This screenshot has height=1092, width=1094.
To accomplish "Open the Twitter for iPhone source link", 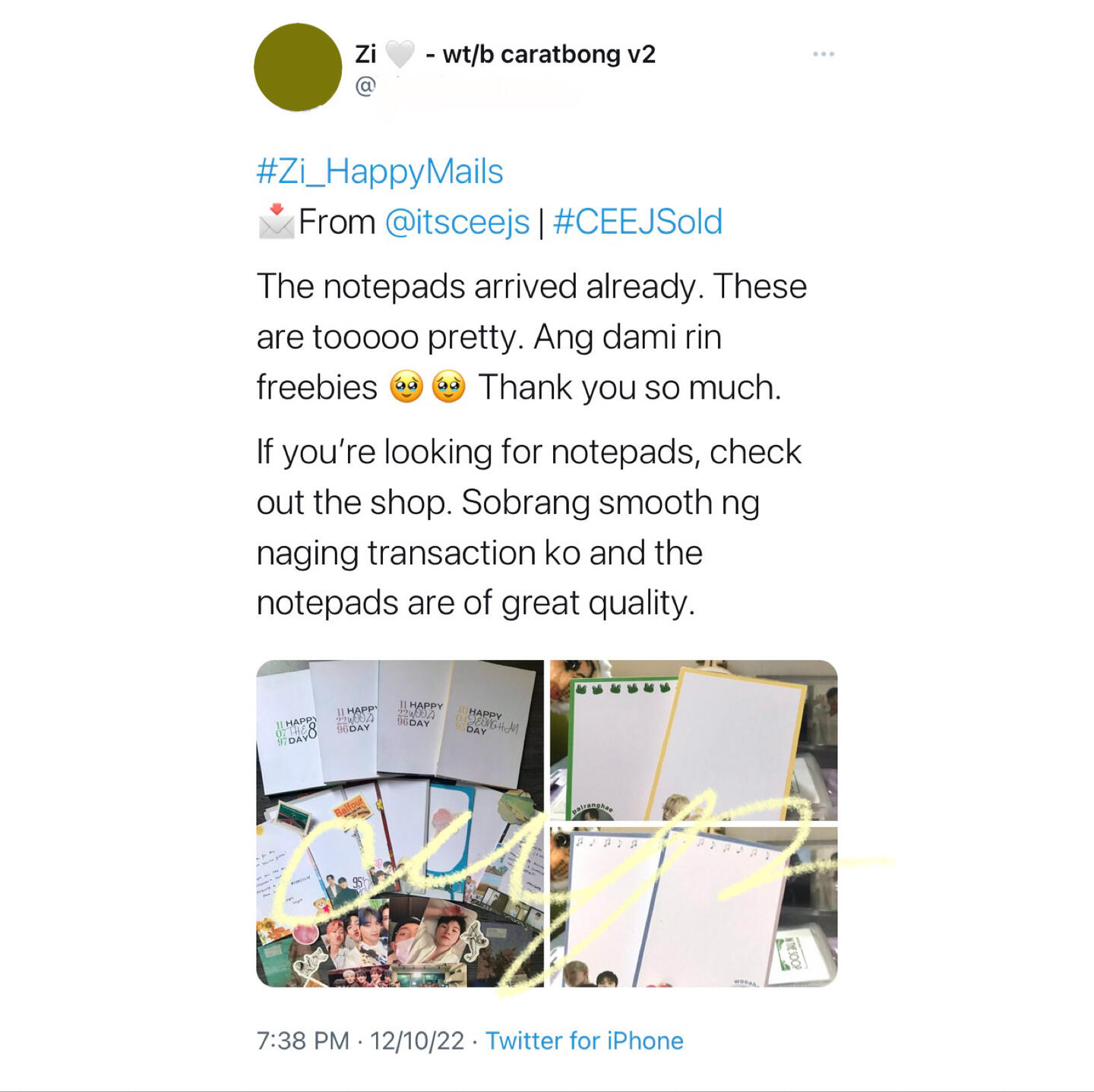I will 584,1040.
